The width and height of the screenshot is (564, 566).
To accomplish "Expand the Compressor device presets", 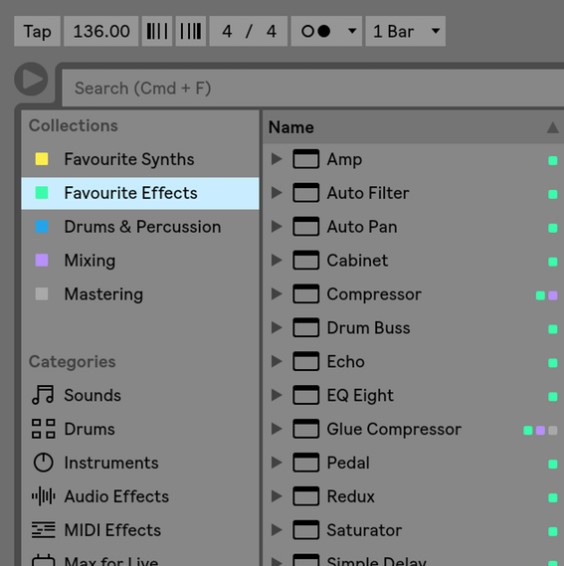I will pyautogui.click(x=277, y=294).
